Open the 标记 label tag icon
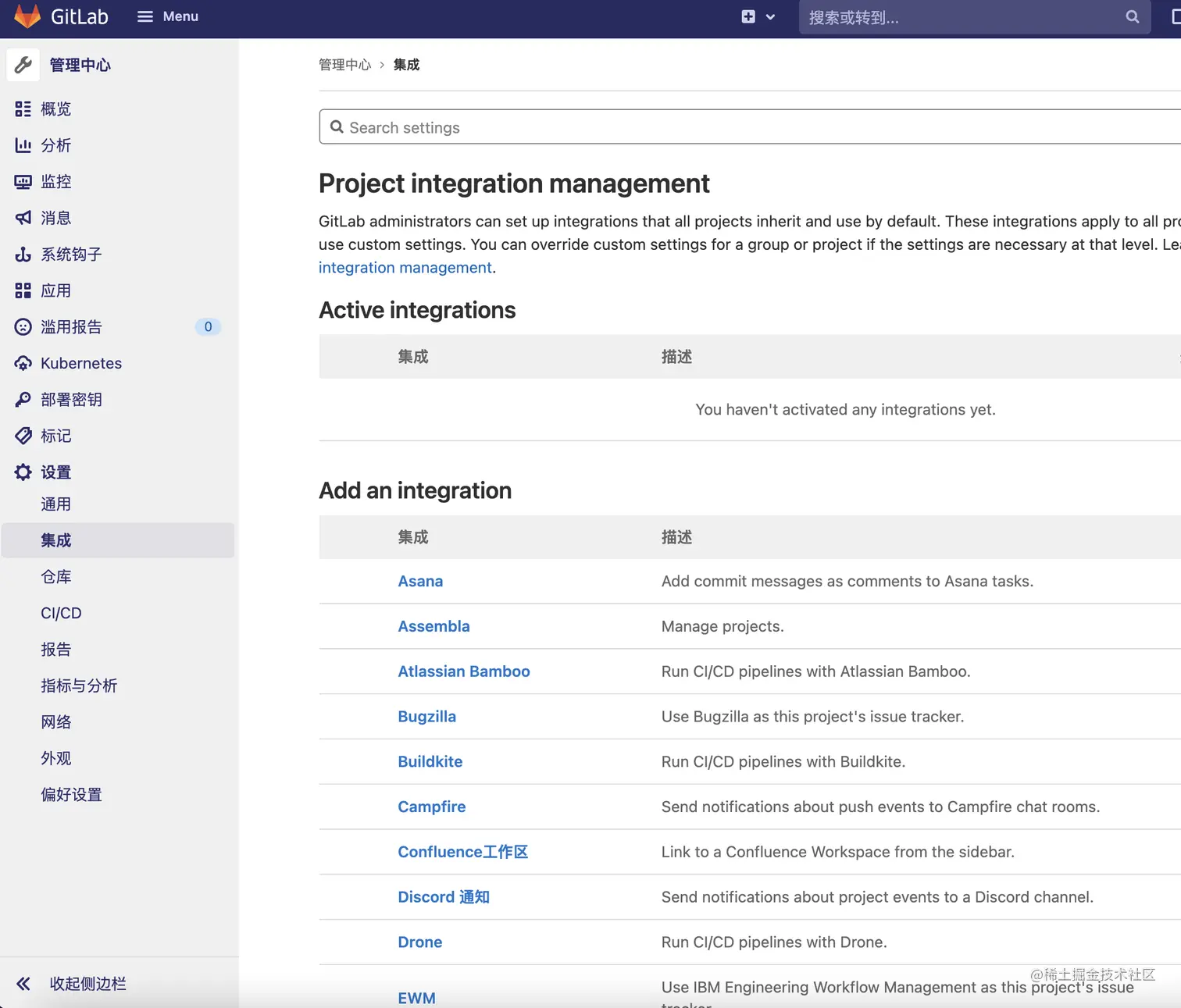This screenshot has height=1008, width=1181. pos(23,436)
